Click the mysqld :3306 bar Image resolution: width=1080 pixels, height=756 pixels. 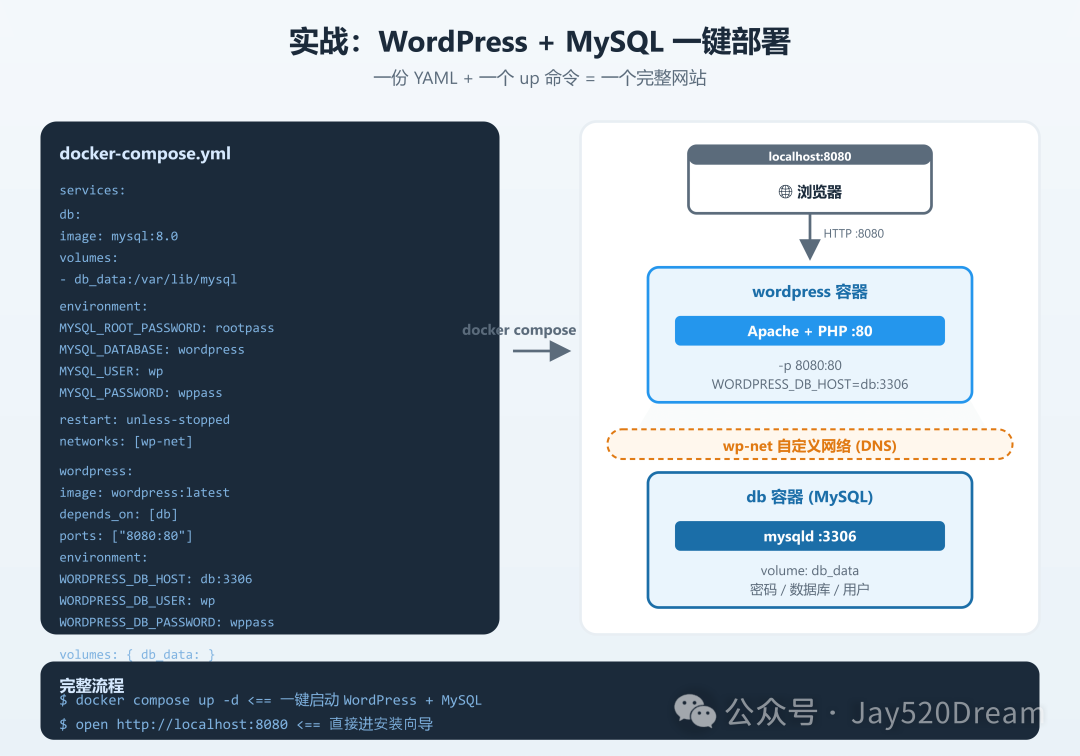coord(809,536)
